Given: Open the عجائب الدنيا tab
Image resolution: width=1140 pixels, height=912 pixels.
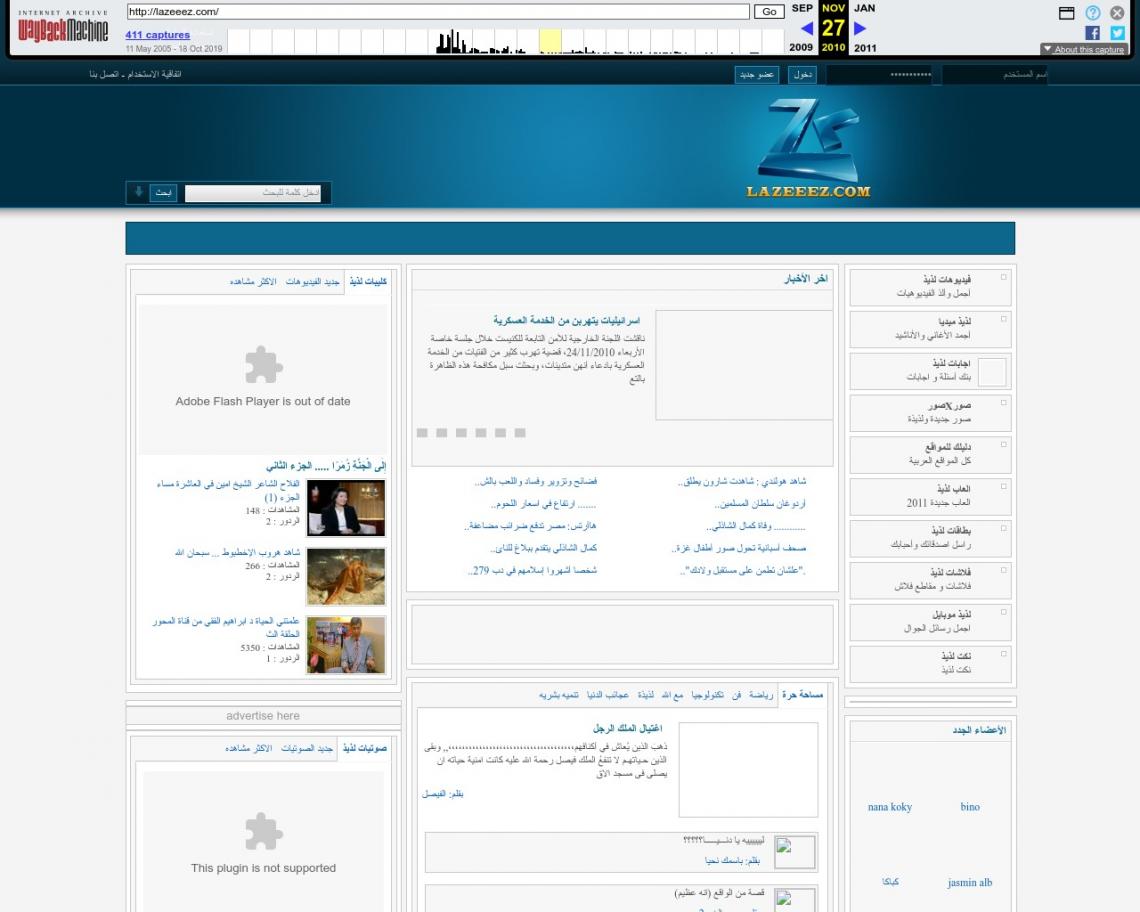Looking at the screenshot, I should point(607,695).
